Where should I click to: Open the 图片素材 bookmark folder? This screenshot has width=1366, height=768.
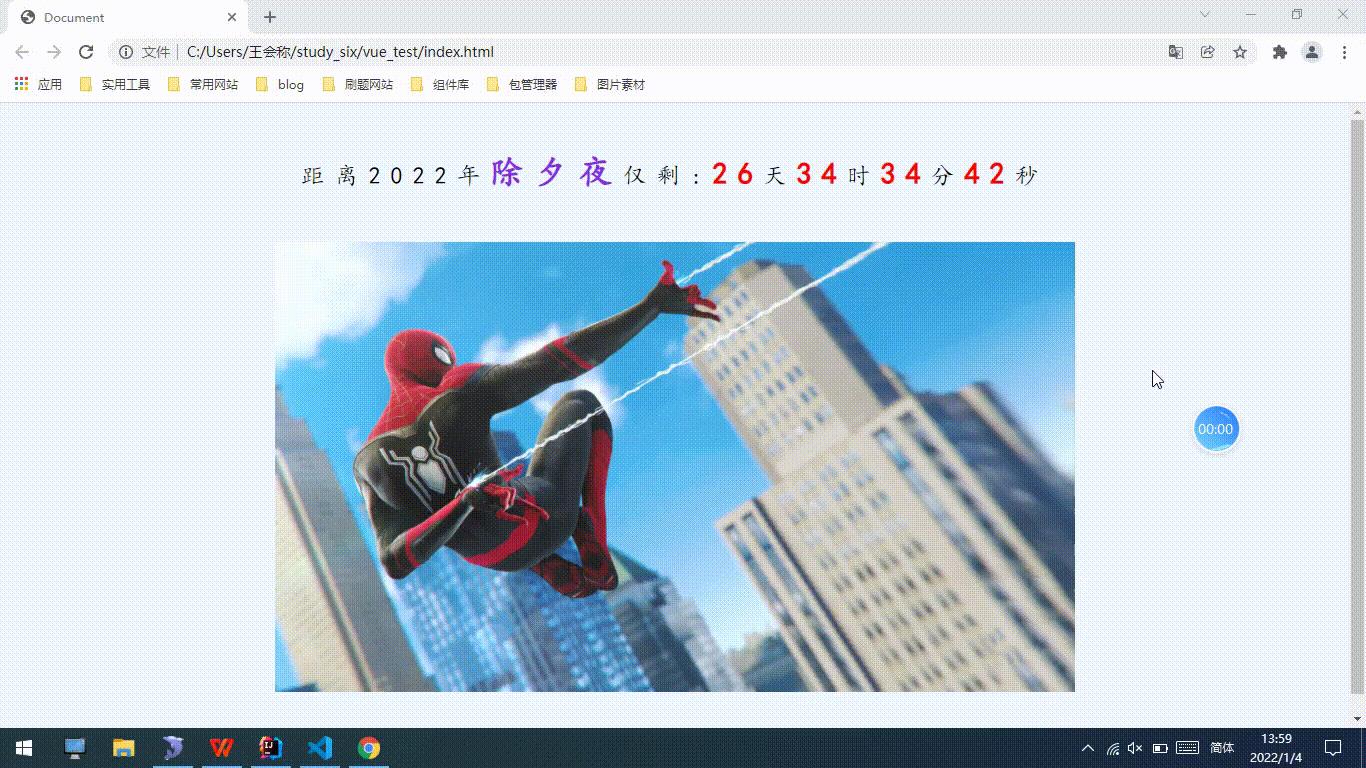click(609, 85)
